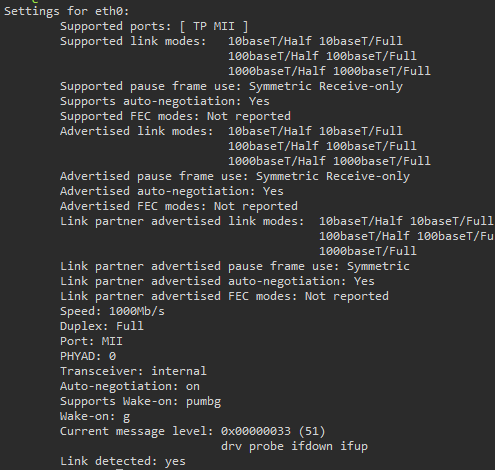Click the 'Auto-negotiation: on' line
This screenshot has width=495, height=470.
[x=130, y=386]
